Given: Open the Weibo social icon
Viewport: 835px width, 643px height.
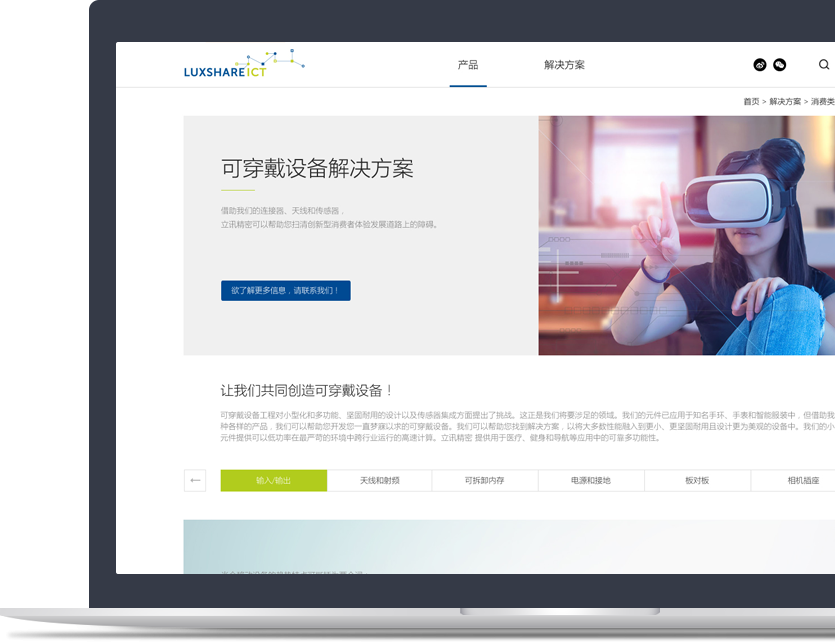Looking at the screenshot, I should coord(760,65).
